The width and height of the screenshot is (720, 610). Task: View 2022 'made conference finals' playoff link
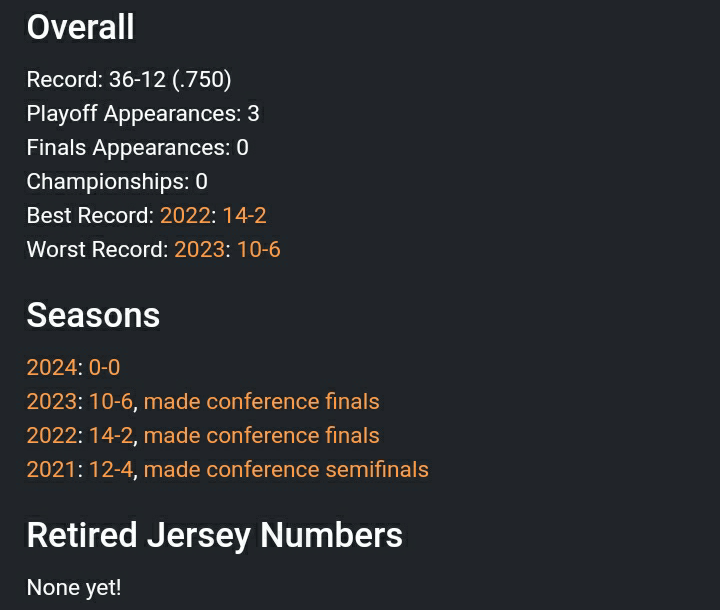[262, 436]
